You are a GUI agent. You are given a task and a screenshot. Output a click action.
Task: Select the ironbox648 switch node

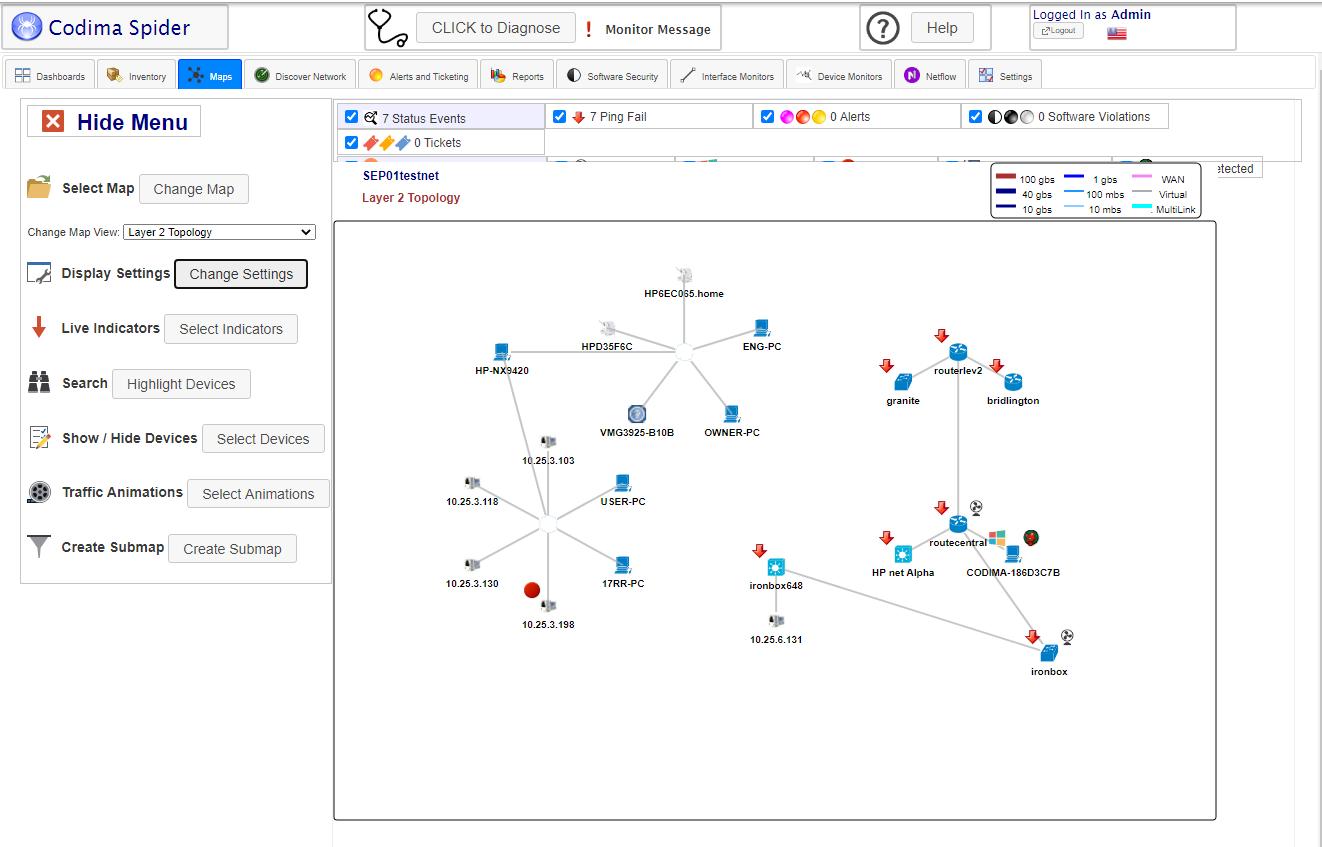pos(776,567)
